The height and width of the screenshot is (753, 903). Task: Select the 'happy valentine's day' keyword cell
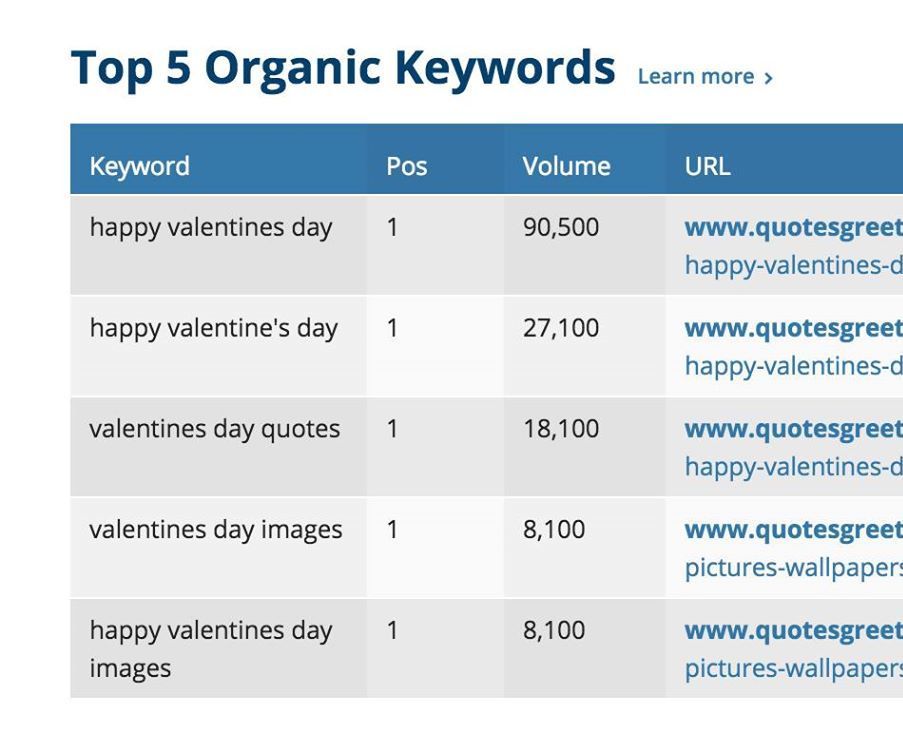(x=213, y=329)
